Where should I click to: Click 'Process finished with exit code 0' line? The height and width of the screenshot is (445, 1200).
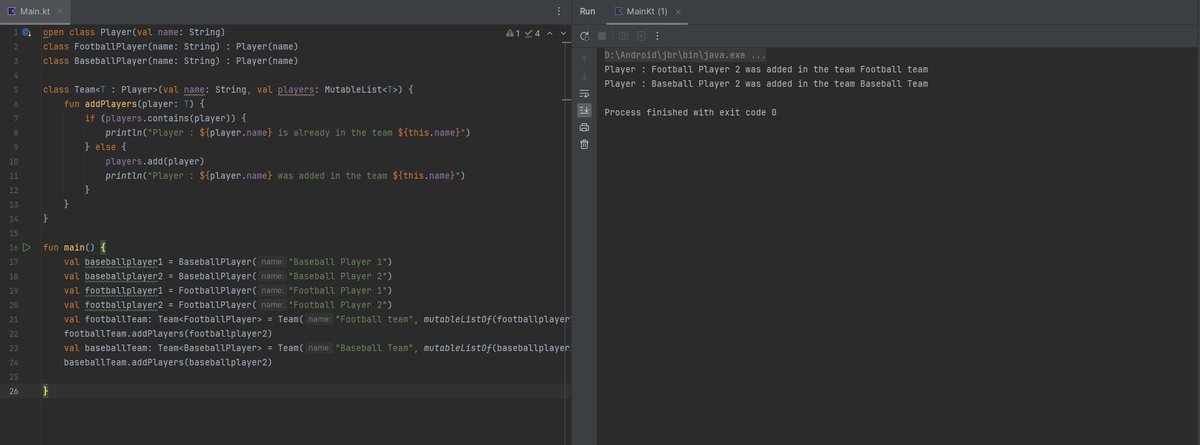click(x=690, y=112)
